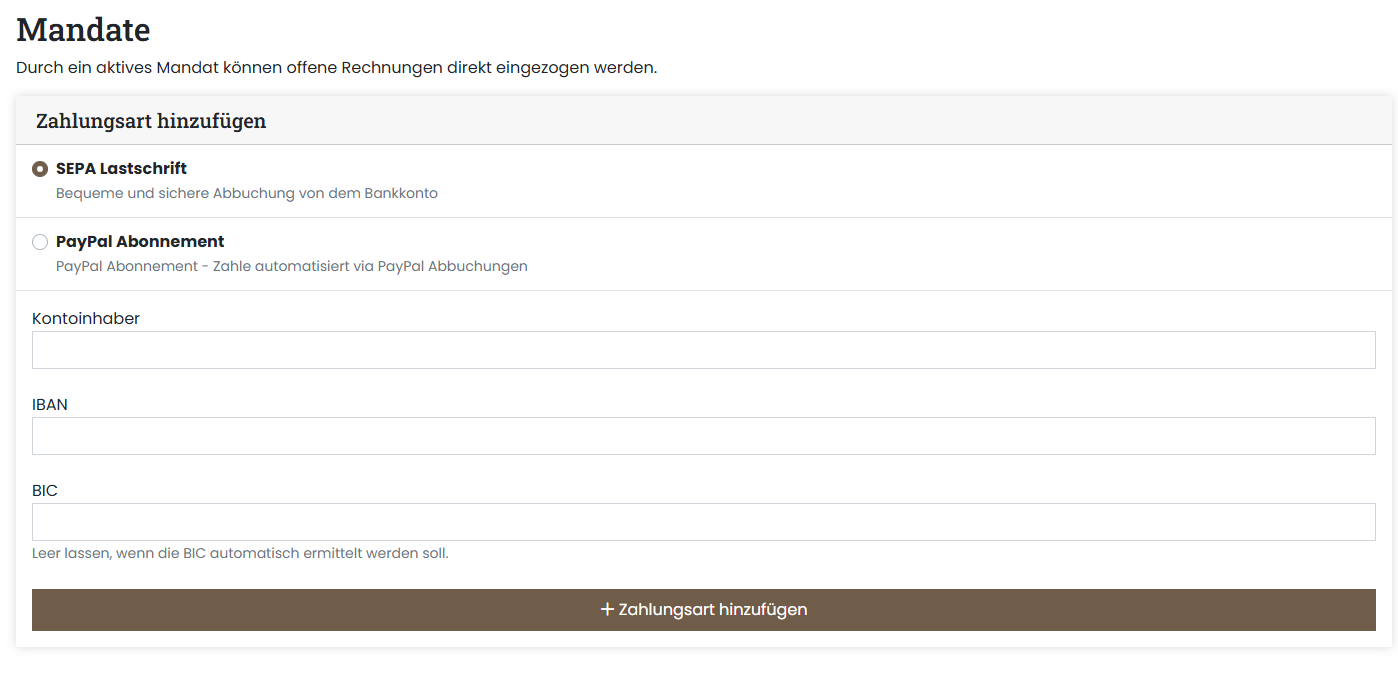This screenshot has height=685, width=1398.
Task: Focus the IBAN input field
Action: pos(700,435)
